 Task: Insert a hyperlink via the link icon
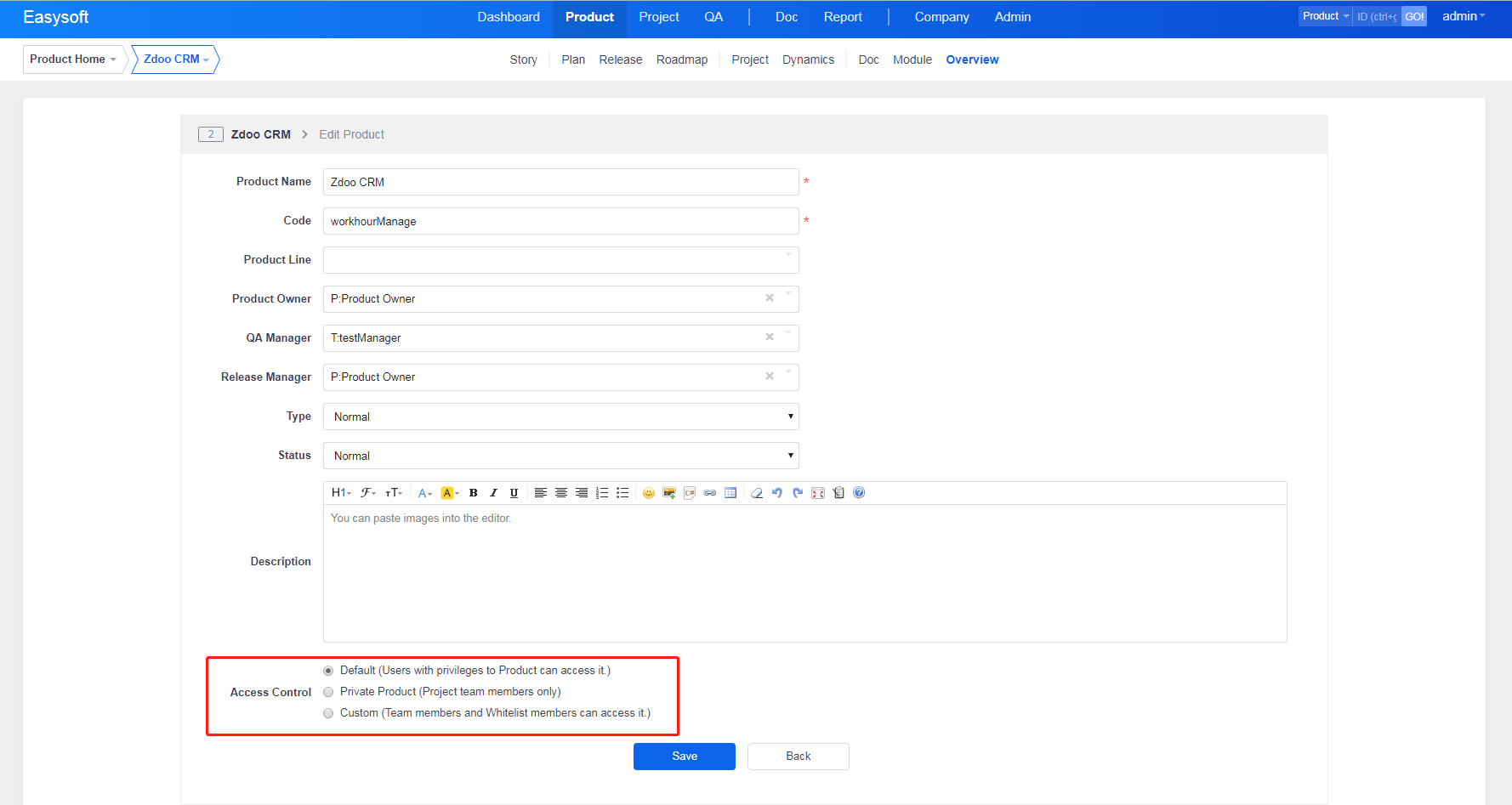710,493
